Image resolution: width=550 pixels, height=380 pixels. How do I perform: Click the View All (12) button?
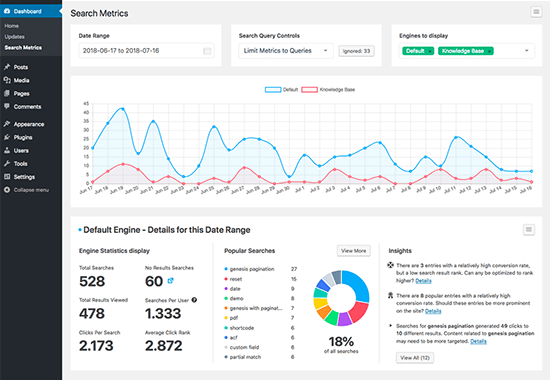(415, 358)
